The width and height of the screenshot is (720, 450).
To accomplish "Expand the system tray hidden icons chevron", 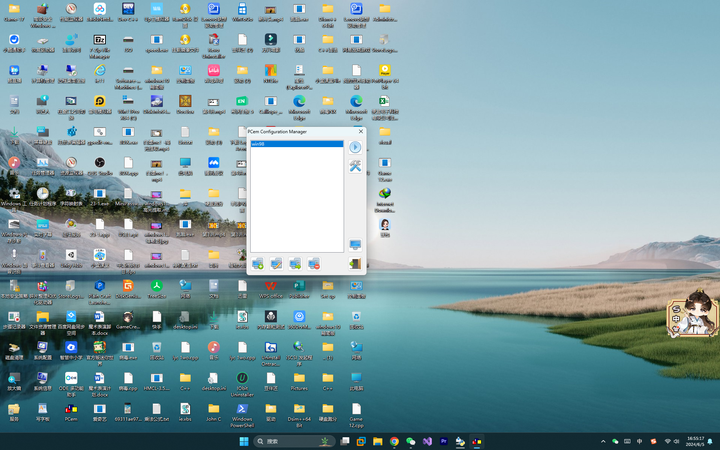I will pyautogui.click(x=603, y=441).
